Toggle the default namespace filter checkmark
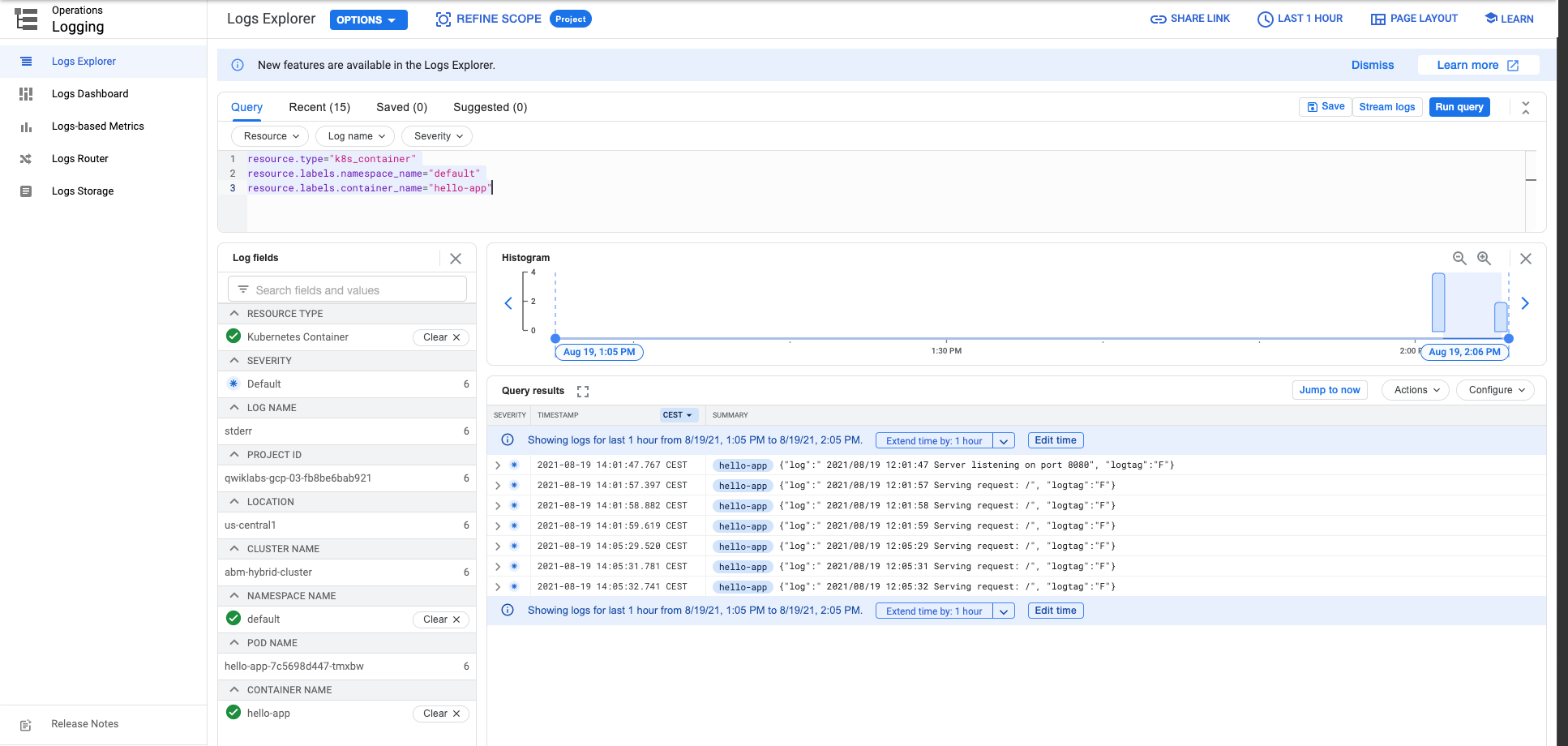 (x=233, y=618)
